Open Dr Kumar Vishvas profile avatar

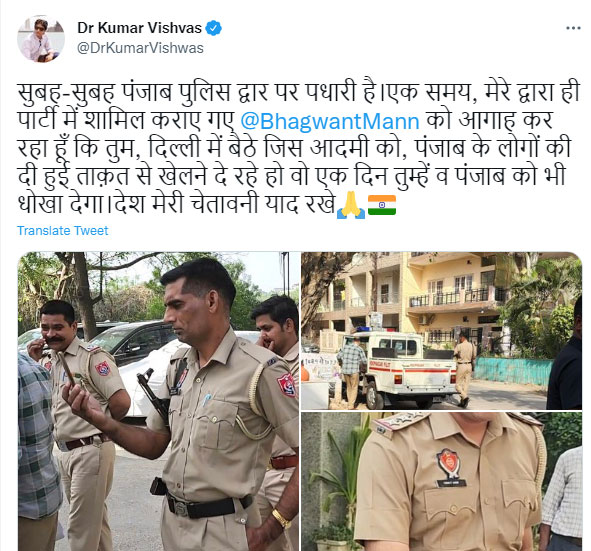point(41,39)
